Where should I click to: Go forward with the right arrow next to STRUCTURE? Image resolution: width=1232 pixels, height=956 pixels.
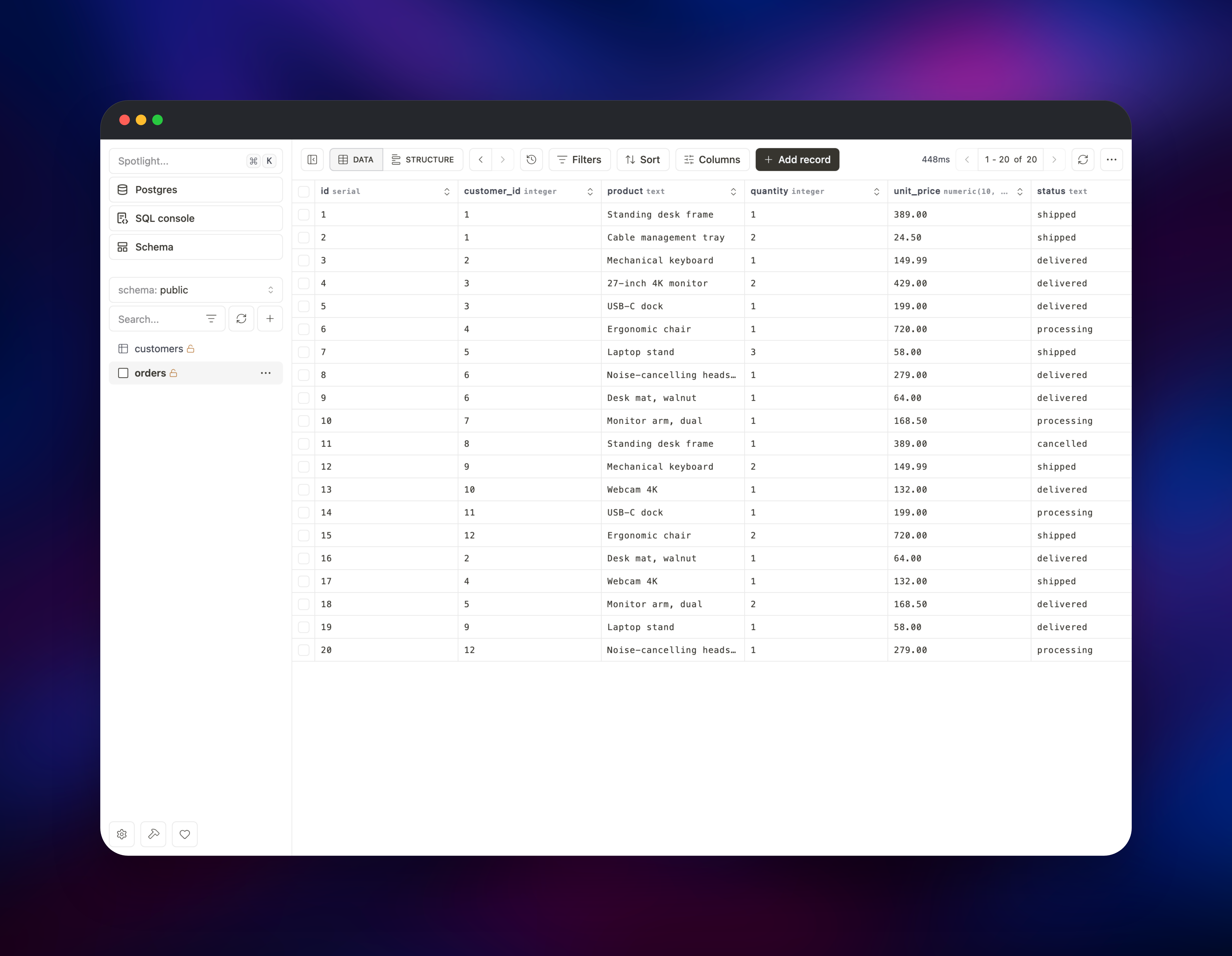(503, 160)
